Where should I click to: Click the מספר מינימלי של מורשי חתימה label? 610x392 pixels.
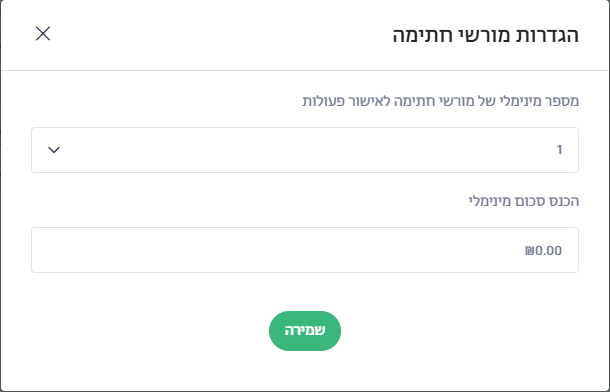tap(440, 101)
